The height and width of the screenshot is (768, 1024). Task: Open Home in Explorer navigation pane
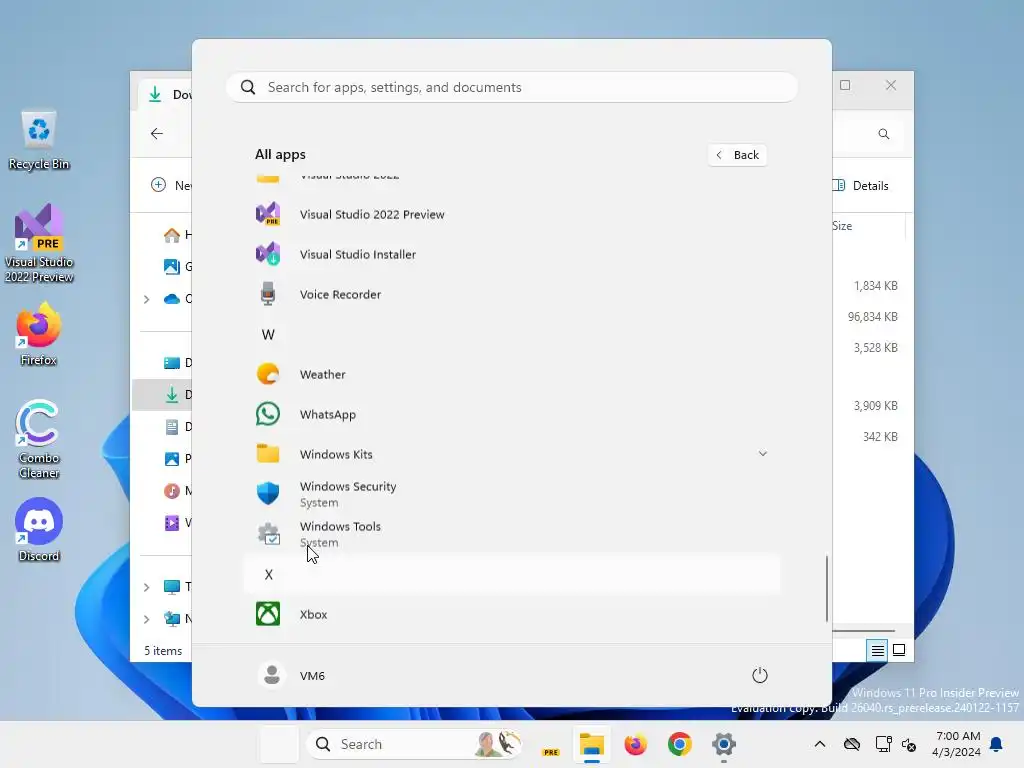tap(176, 234)
